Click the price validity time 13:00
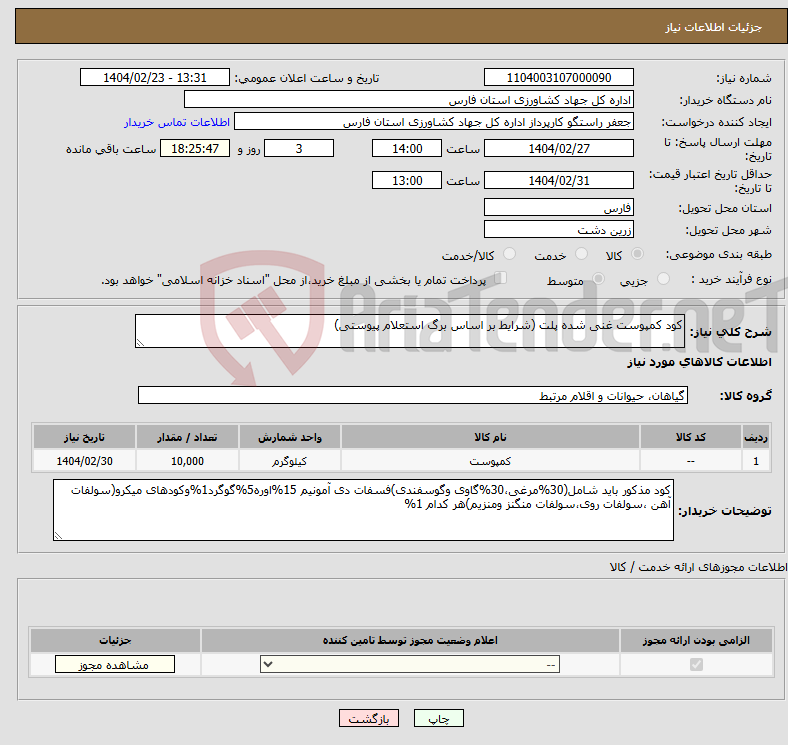The width and height of the screenshot is (788, 745). click(x=407, y=180)
